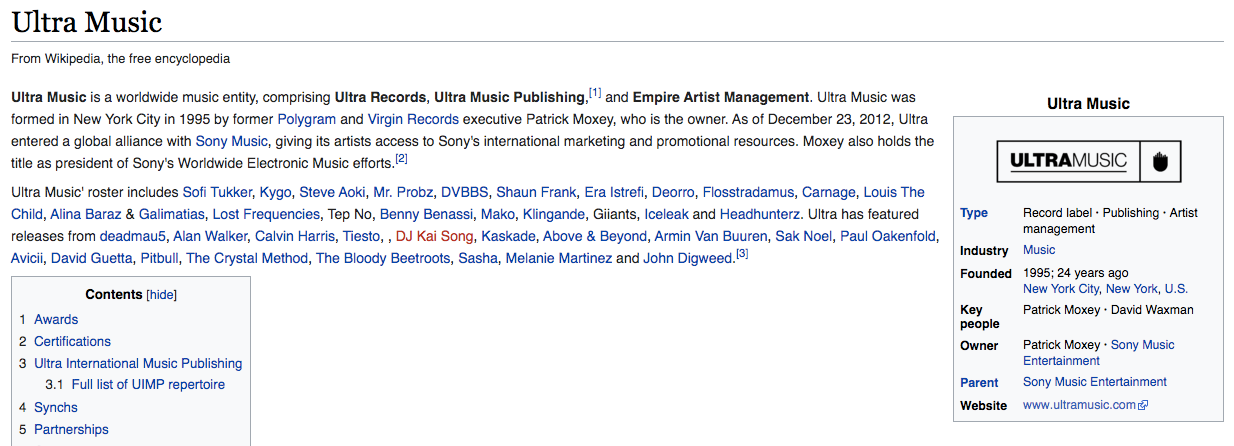Open the Music industry link in infobox
This screenshot has width=1234, height=446.
1039,250
